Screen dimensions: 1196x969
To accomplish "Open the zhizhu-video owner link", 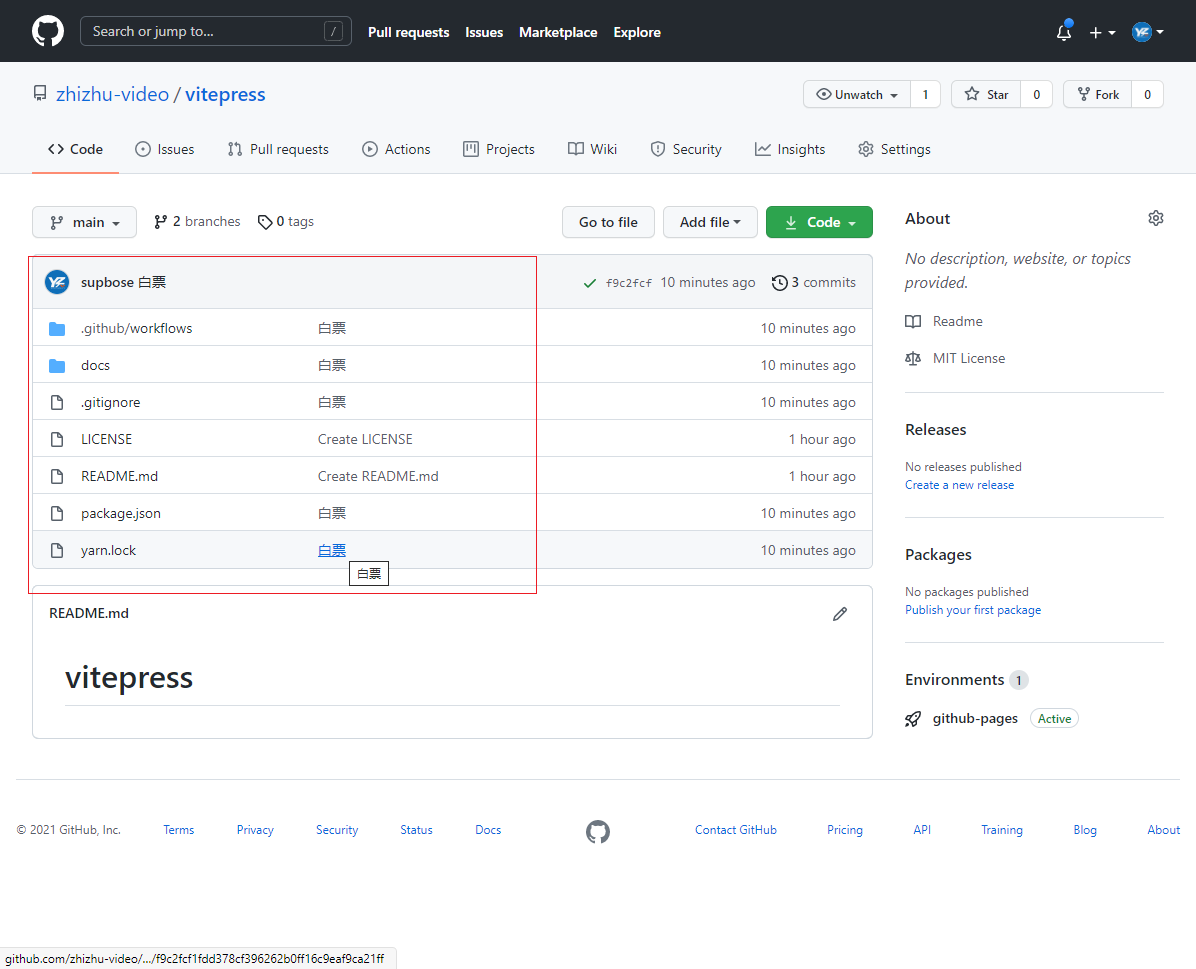I will [x=112, y=95].
